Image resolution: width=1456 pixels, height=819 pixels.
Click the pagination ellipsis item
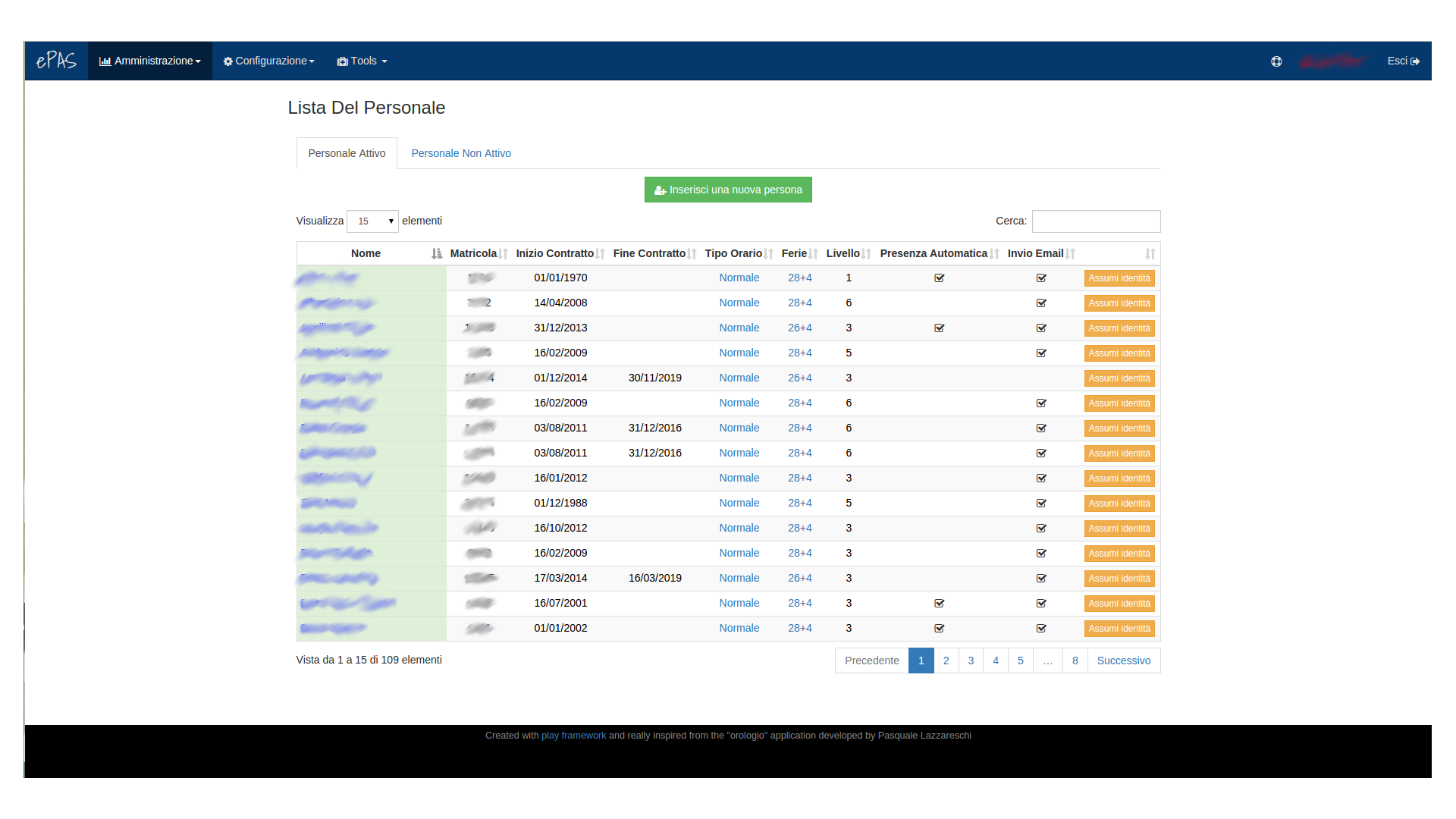tap(1048, 661)
